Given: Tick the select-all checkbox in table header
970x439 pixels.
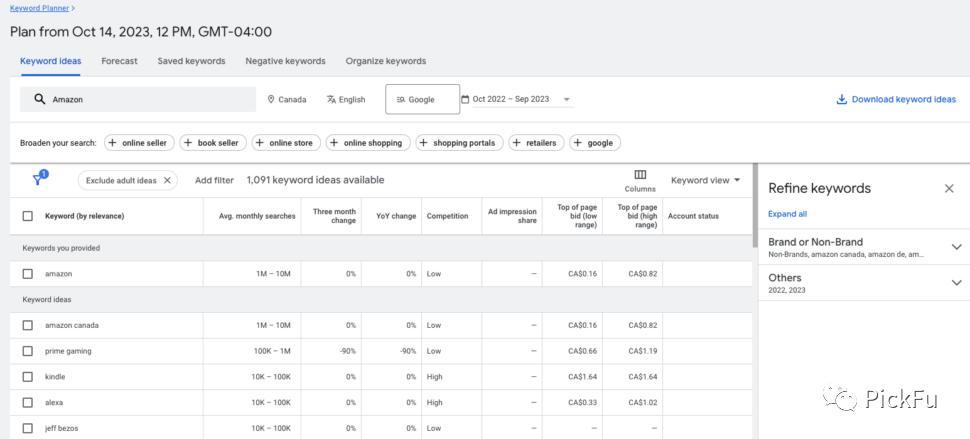Looking at the screenshot, I should tap(28, 216).
